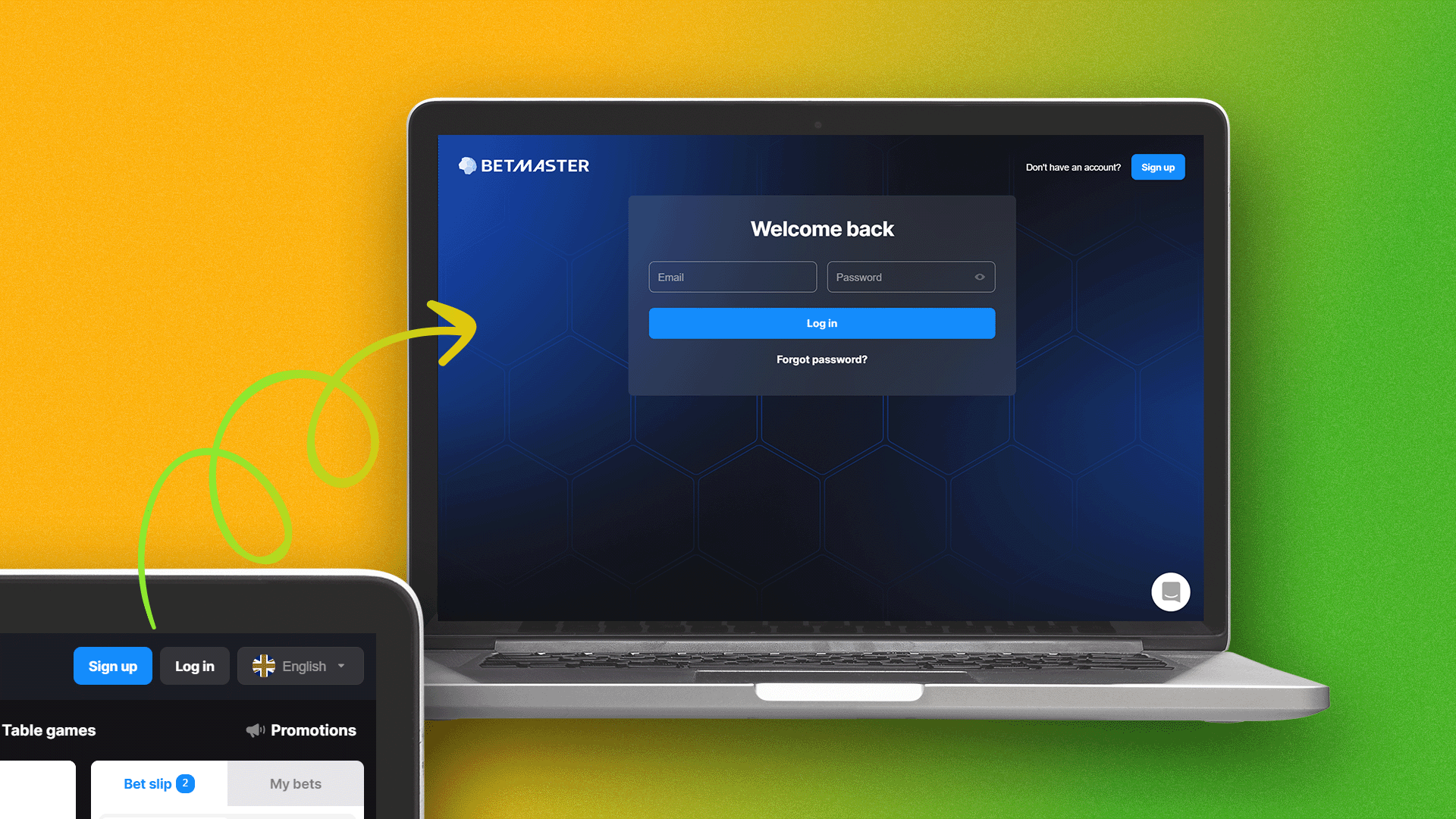Click the Email input field
The width and height of the screenshot is (1456, 819).
pyautogui.click(x=732, y=277)
